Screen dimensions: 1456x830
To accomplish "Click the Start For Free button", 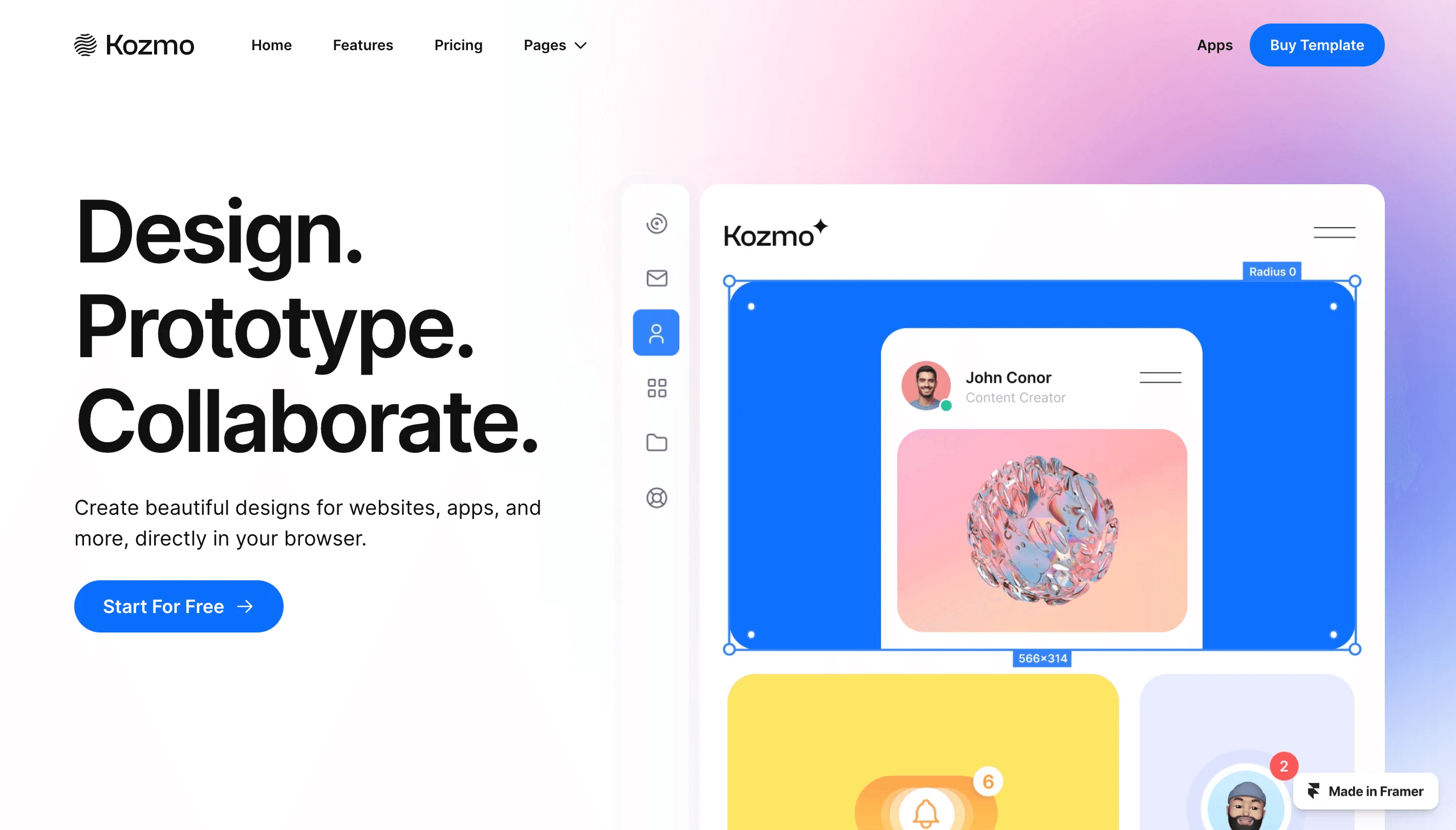I will (x=178, y=605).
